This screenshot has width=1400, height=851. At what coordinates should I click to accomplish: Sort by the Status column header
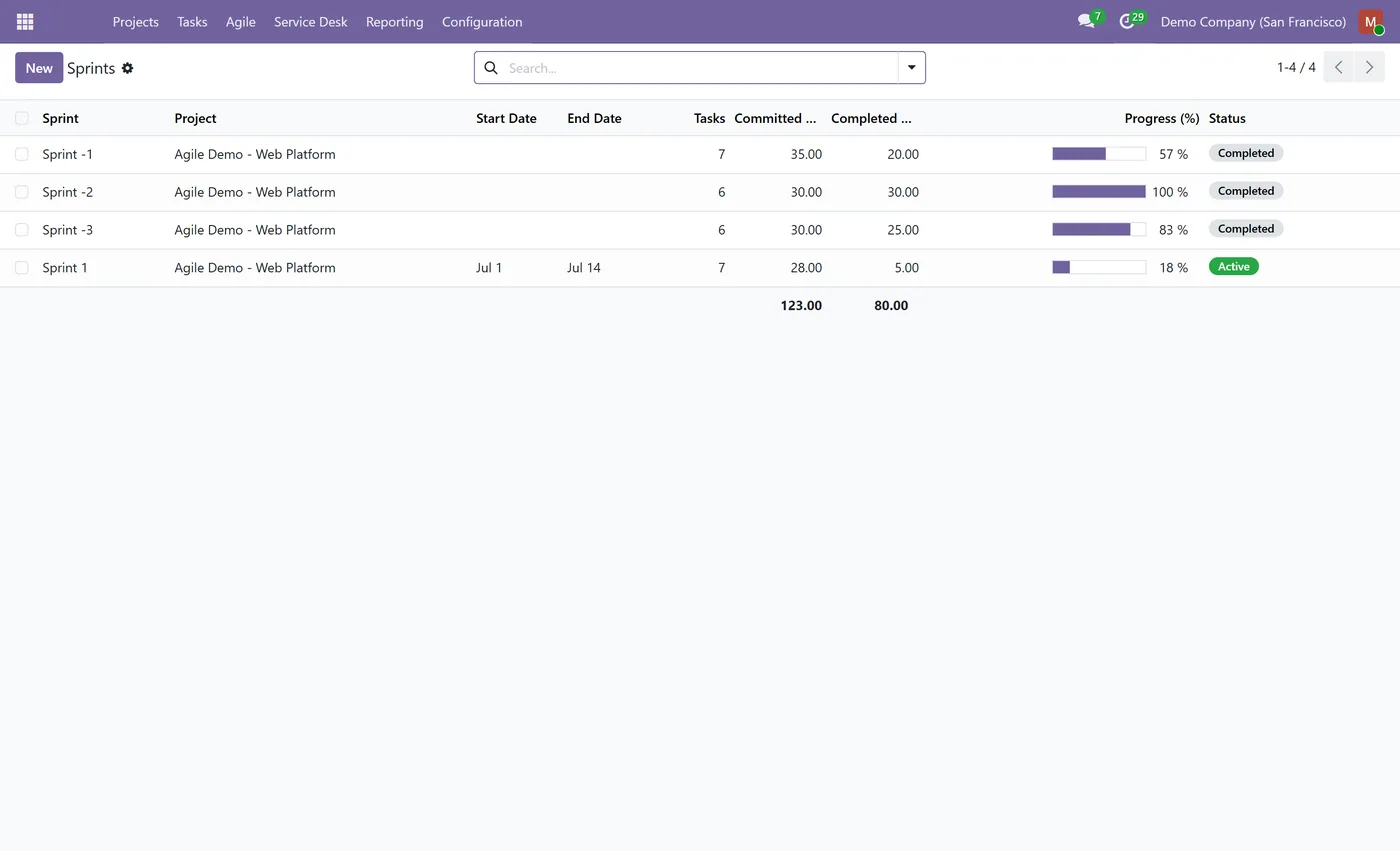[1227, 118]
